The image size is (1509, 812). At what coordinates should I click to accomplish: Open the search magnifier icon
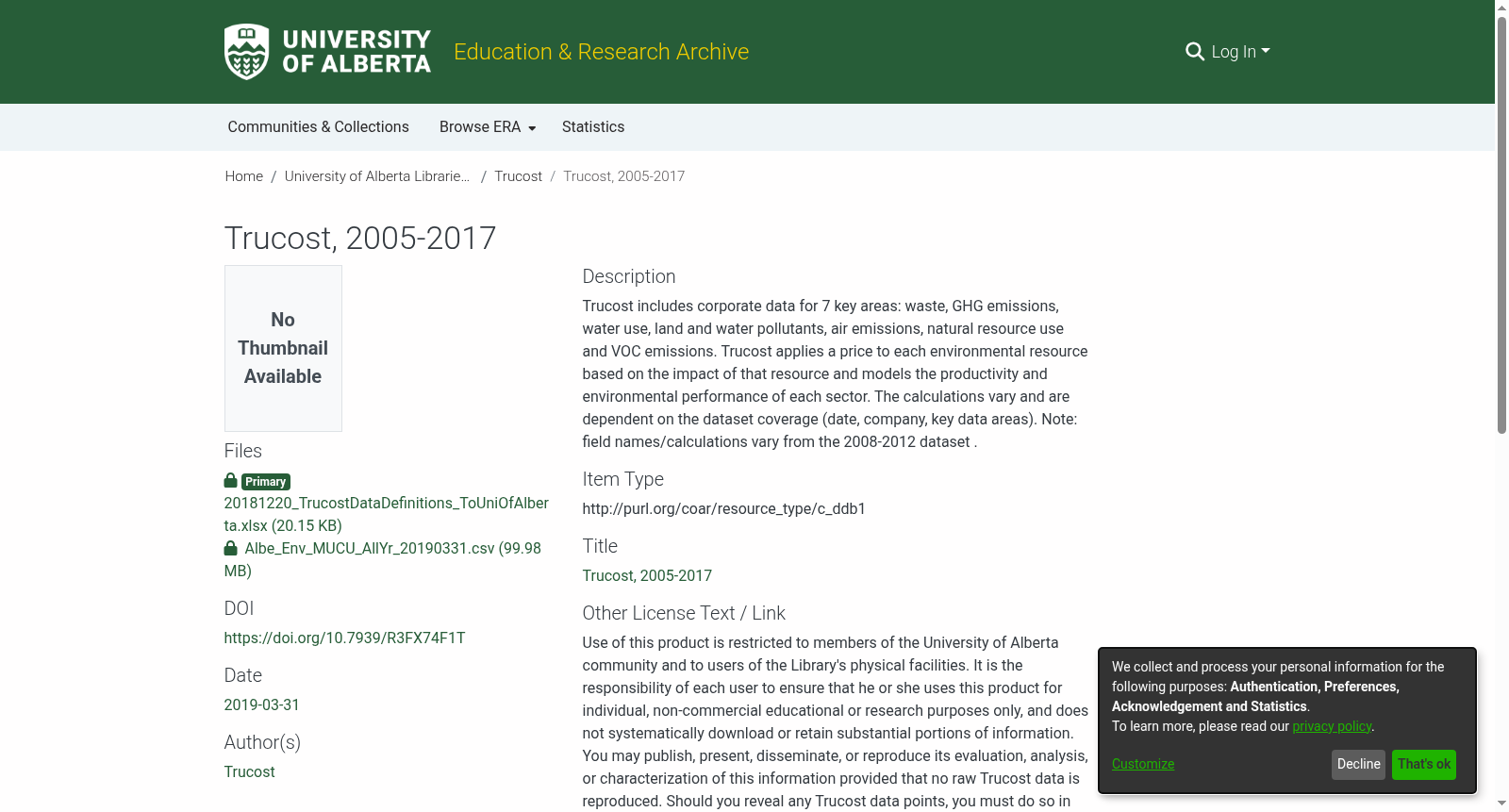(x=1194, y=52)
